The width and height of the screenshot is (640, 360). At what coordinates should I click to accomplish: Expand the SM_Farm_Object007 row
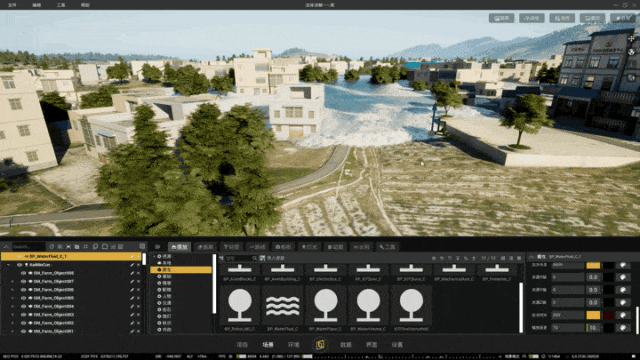tap(12, 281)
